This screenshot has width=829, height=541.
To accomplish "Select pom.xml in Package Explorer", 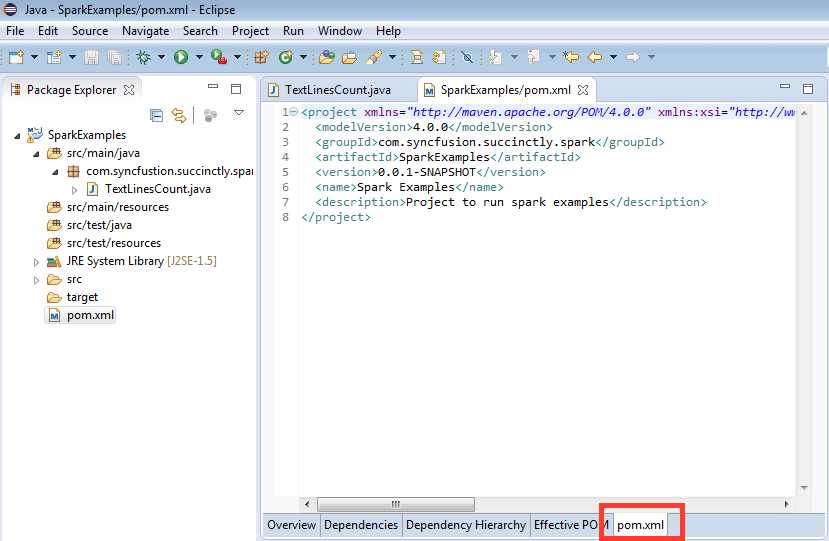I will point(82,316).
